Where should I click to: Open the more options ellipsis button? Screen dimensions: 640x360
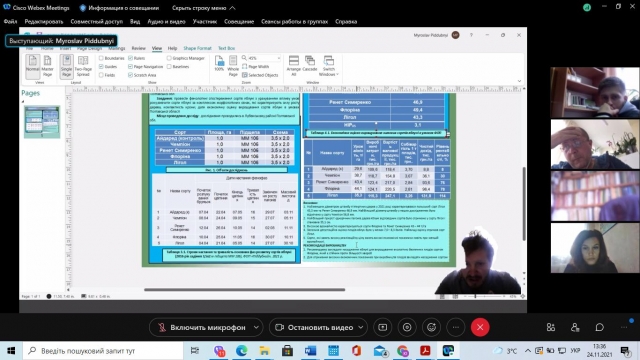tap(456, 327)
